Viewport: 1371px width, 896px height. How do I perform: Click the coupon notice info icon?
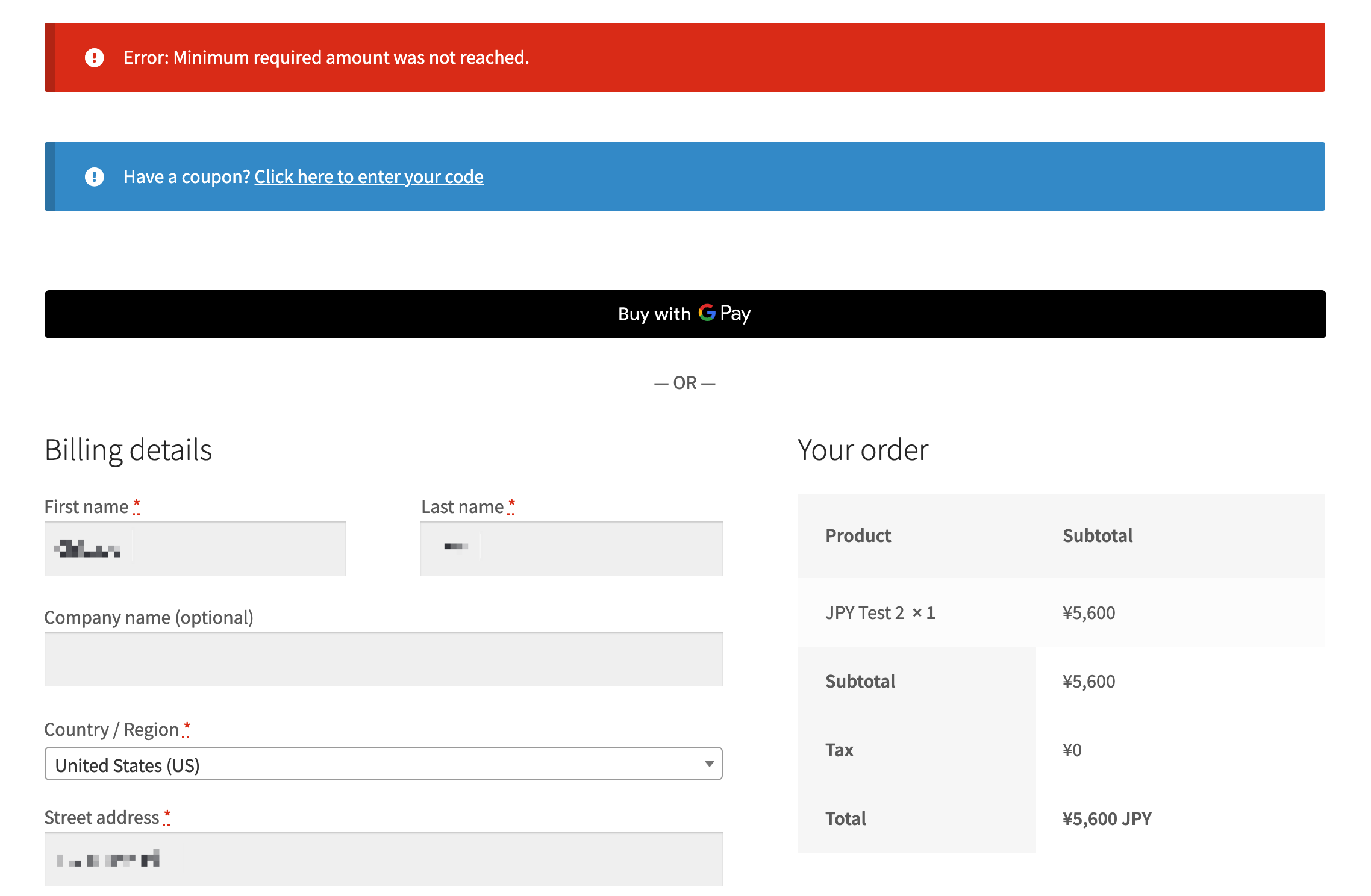pos(95,177)
